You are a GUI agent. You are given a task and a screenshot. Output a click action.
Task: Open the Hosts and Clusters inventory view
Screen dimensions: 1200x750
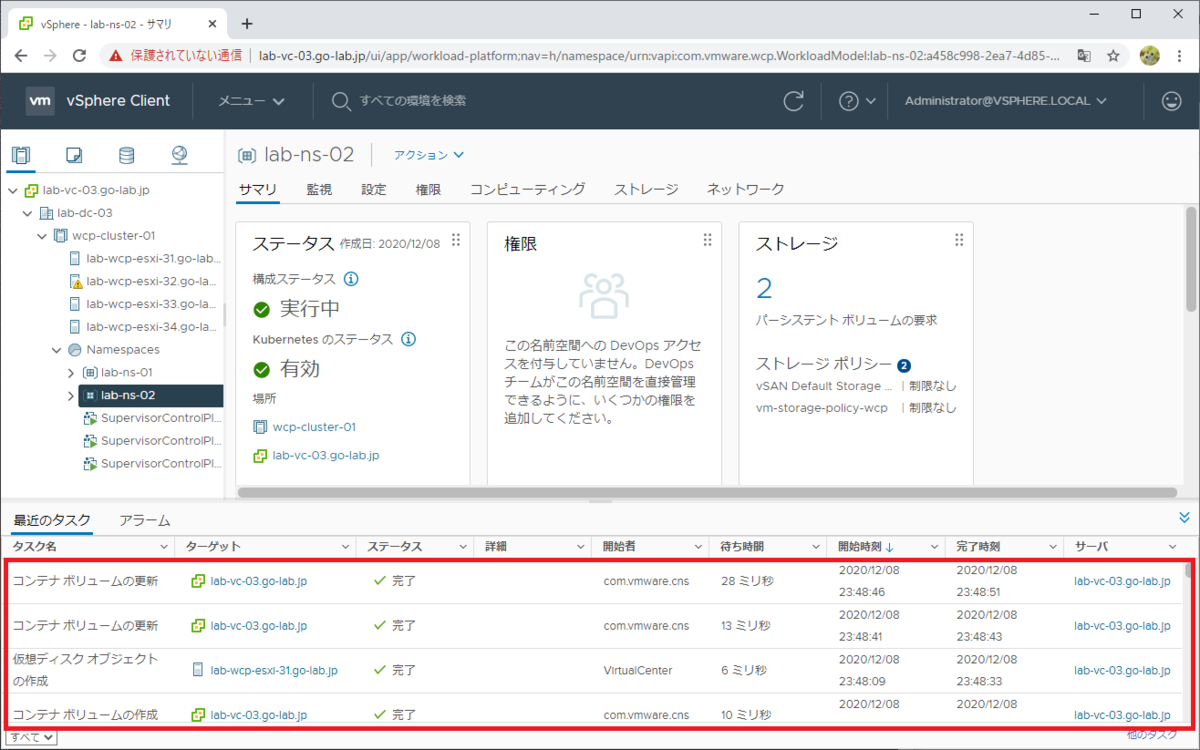(22, 155)
